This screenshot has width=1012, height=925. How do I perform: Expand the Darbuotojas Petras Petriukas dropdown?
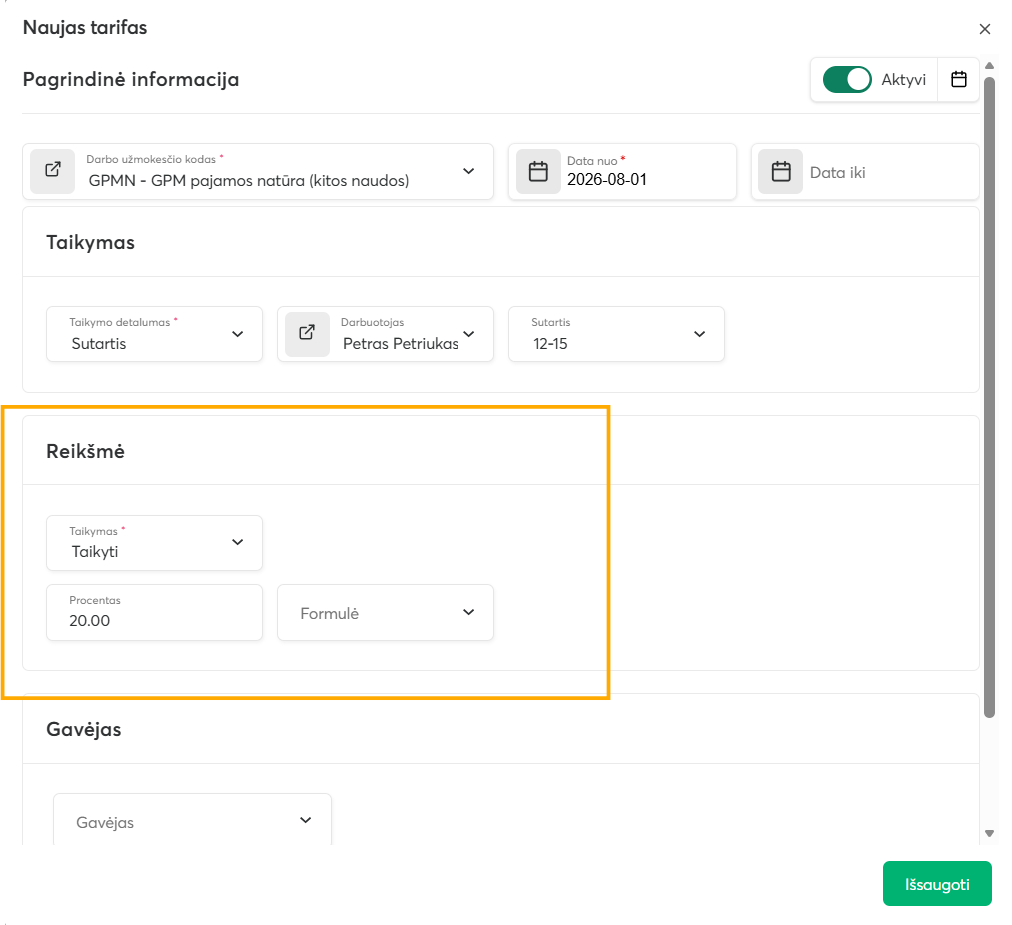tap(469, 334)
